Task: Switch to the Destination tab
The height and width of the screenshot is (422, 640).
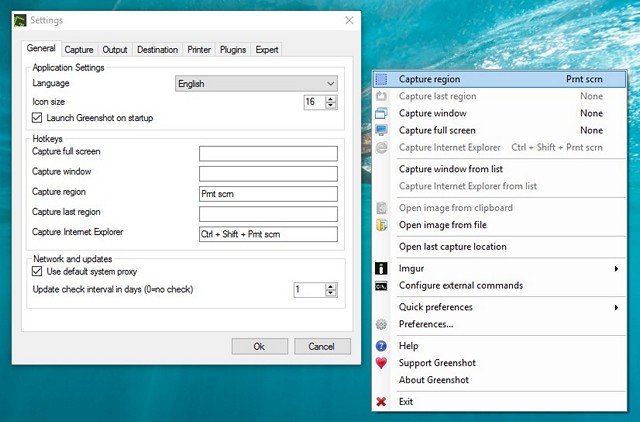Action: [158, 50]
